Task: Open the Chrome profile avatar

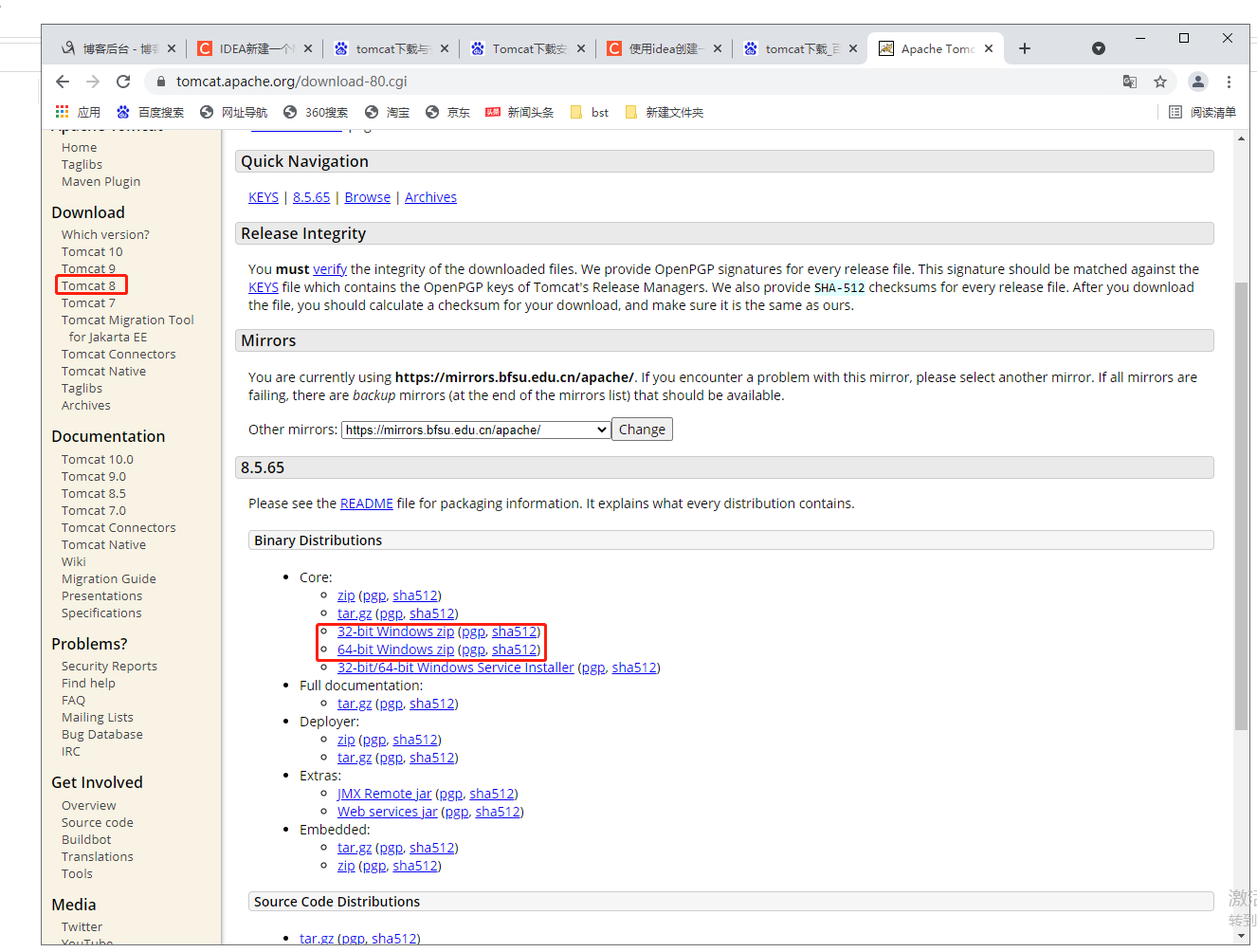Action: (x=1198, y=82)
